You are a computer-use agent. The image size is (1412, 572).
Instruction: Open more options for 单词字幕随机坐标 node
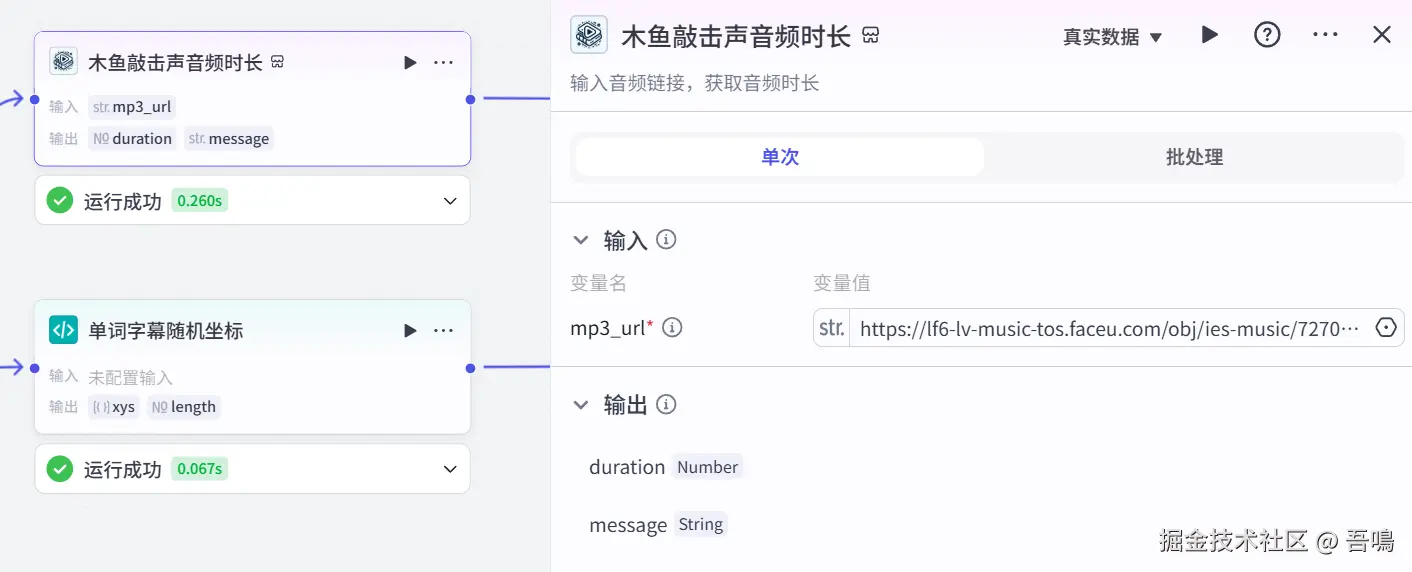coord(443,331)
